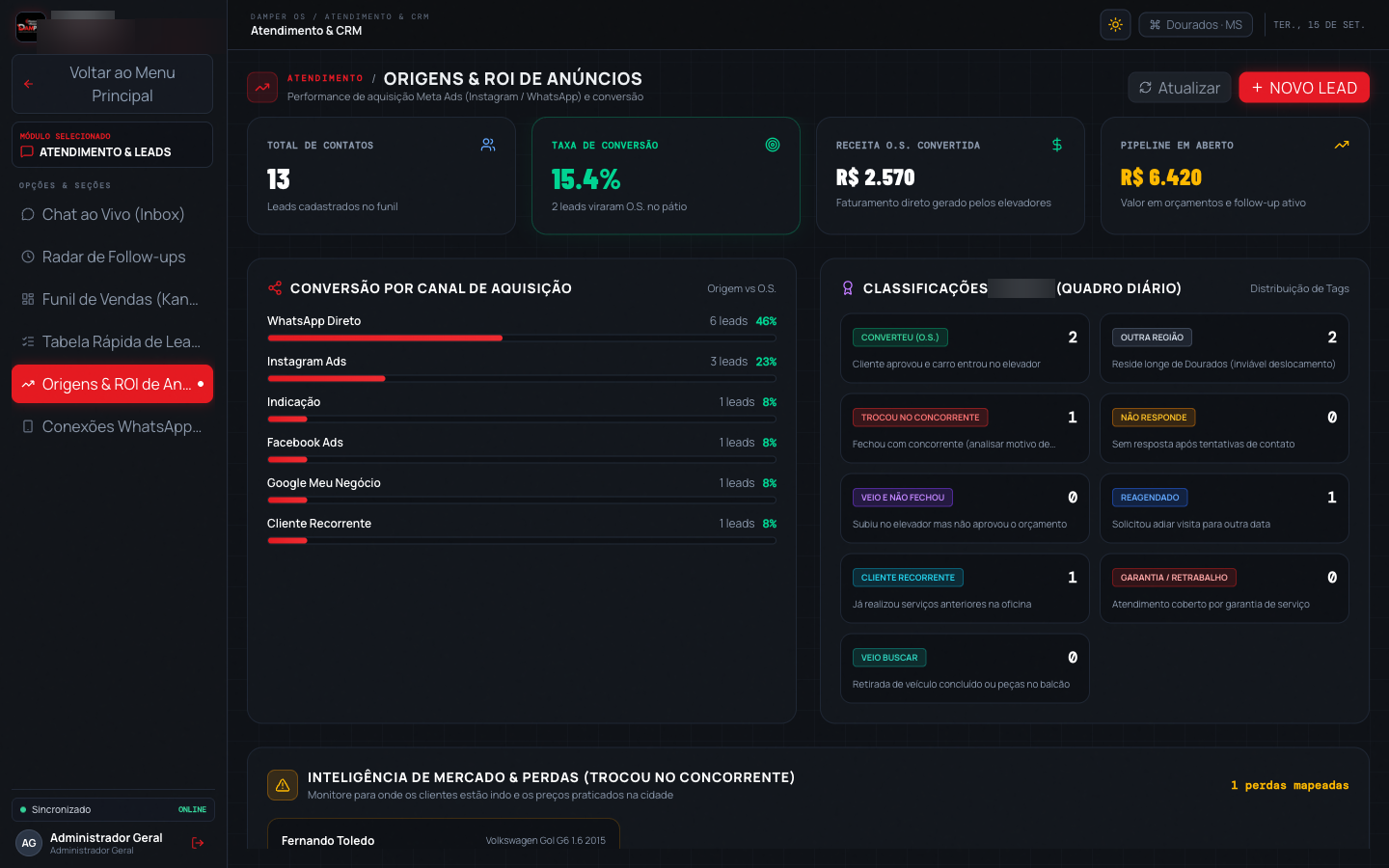
Task: Click the target icon in Taxa de Conversão card
Action: (773, 145)
